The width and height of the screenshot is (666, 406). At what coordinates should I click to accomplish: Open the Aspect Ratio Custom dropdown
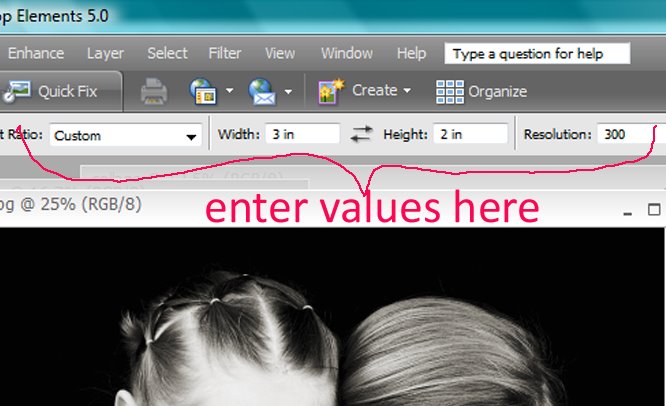pos(126,135)
